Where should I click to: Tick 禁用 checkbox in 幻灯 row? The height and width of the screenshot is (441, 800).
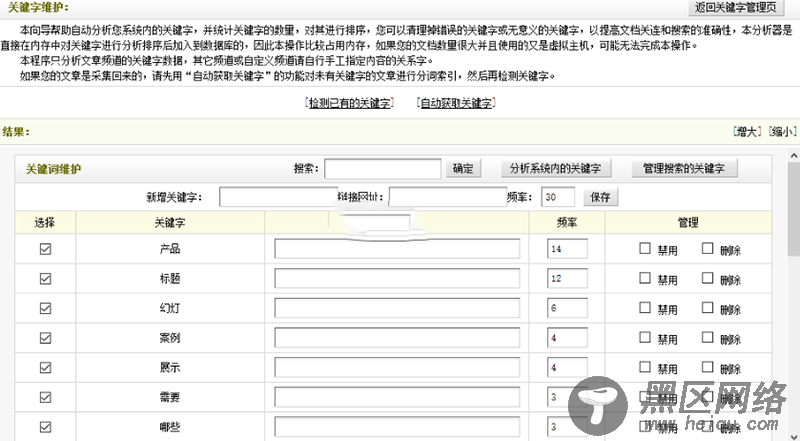coord(645,307)
